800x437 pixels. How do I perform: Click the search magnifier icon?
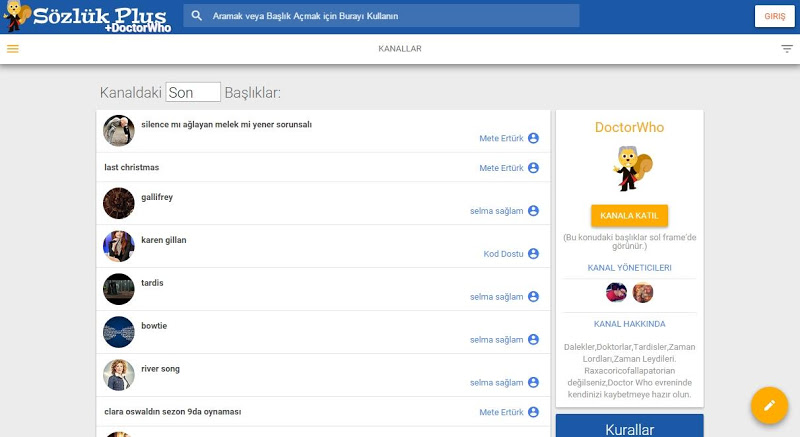pyautogui.click(x=197, y=16)
